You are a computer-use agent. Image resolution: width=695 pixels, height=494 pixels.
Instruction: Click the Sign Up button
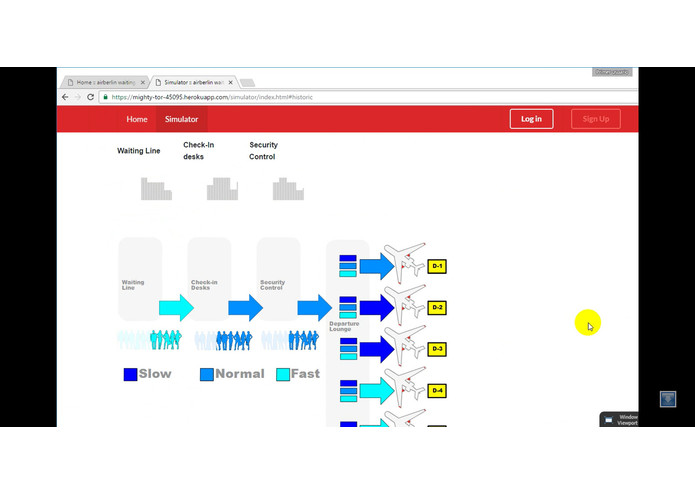596,119
